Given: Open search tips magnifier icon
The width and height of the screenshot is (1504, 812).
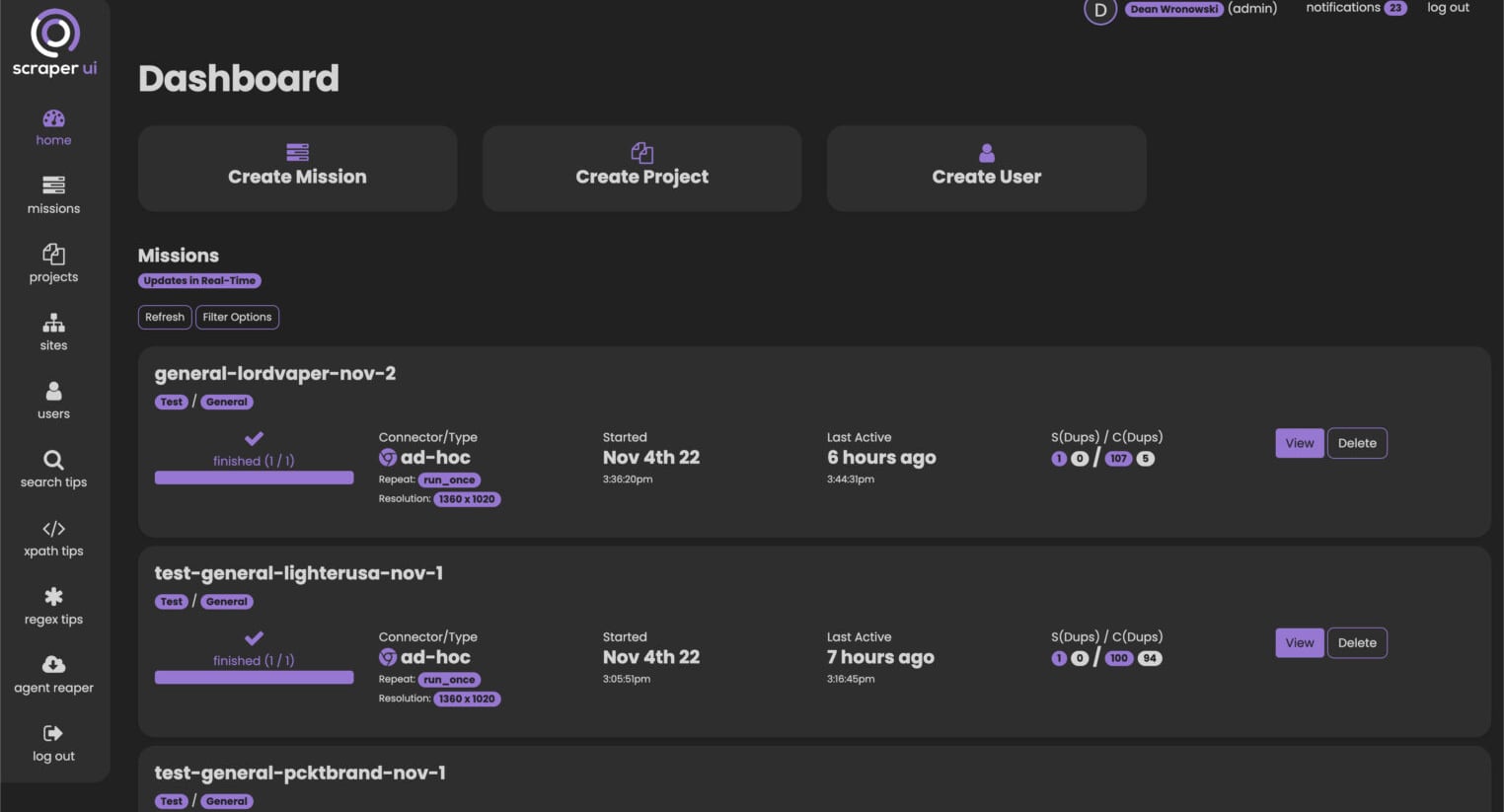Looking at the screenshot, I should click(x=53, y=460).
